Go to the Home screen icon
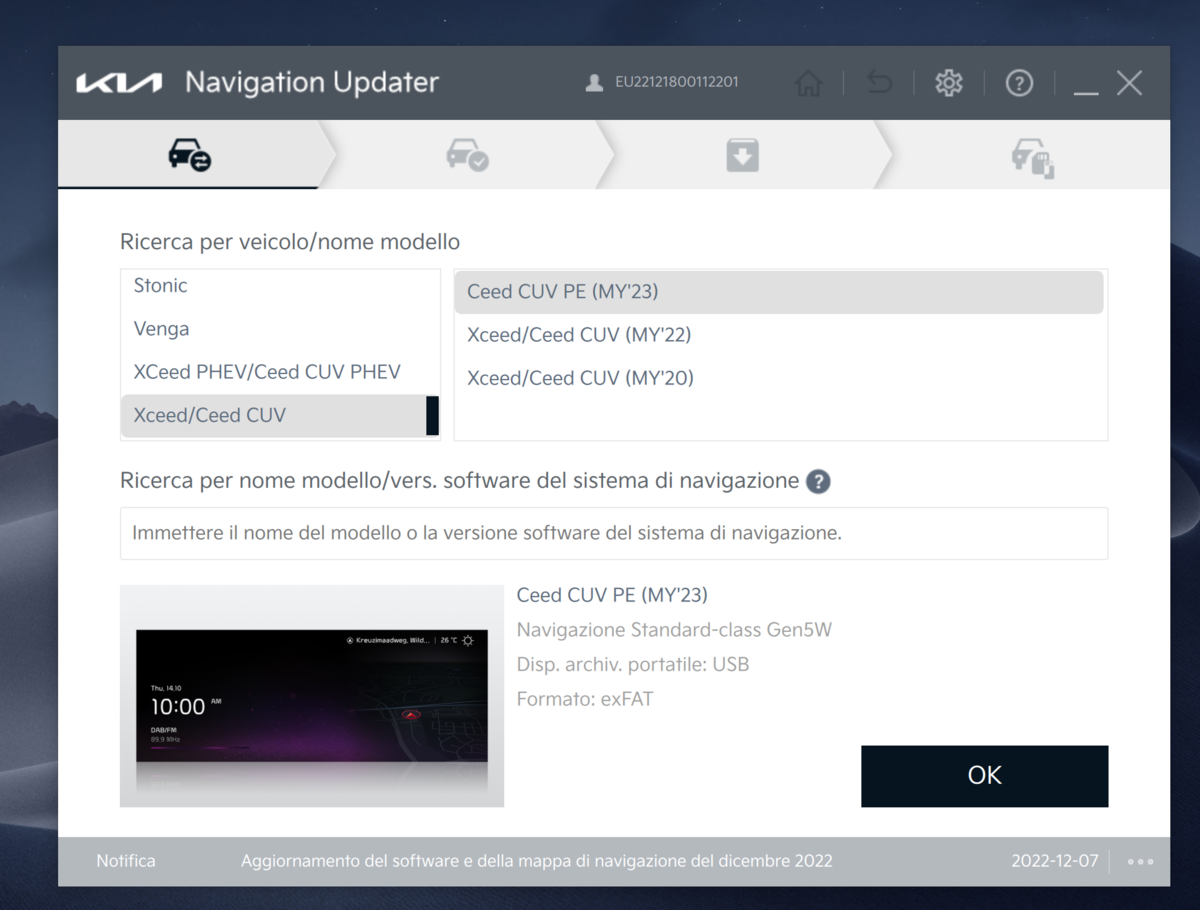 tap(808, 83)
